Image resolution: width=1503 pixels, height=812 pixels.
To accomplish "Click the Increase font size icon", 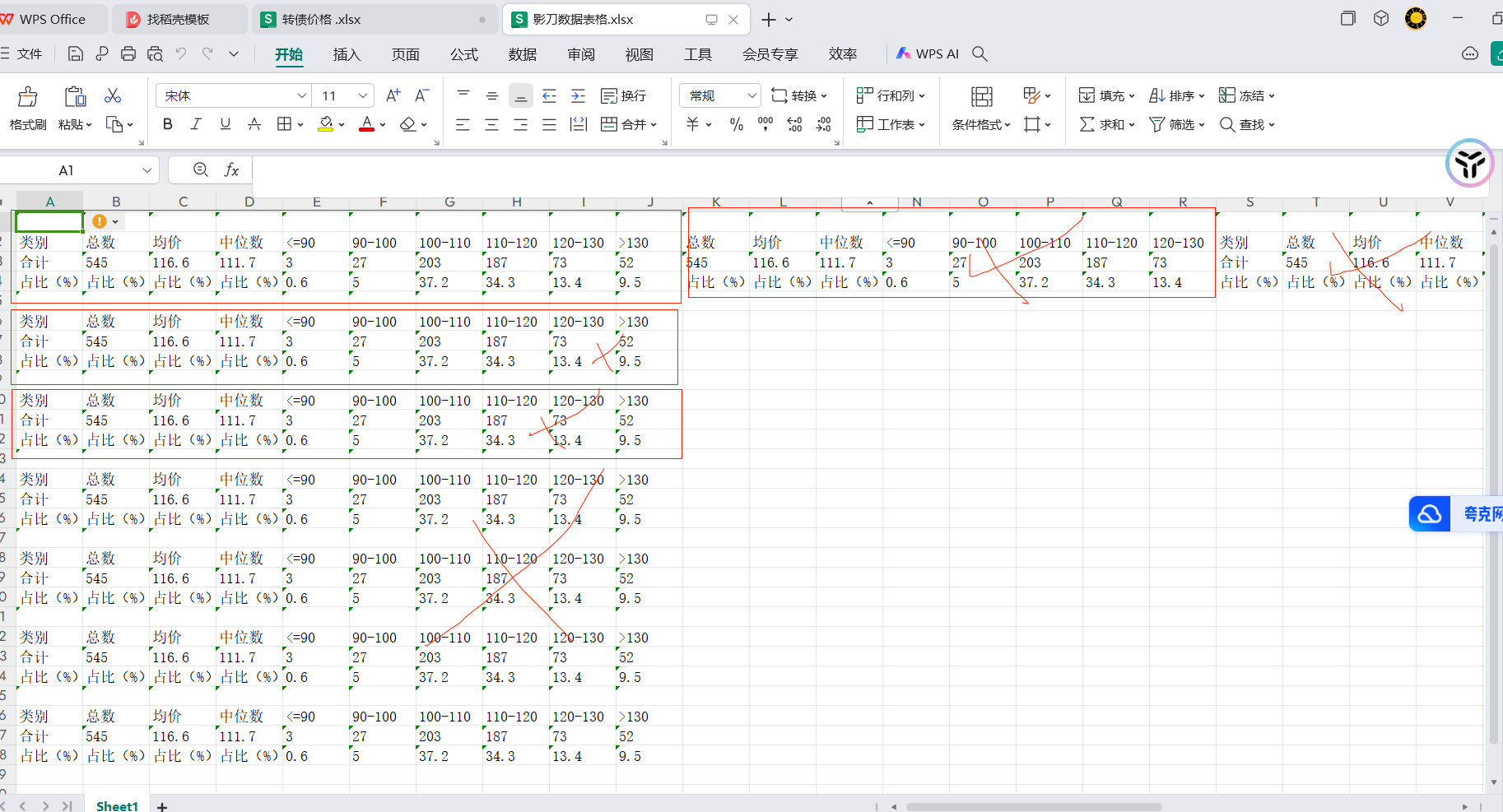I will [x=393, y=95].
